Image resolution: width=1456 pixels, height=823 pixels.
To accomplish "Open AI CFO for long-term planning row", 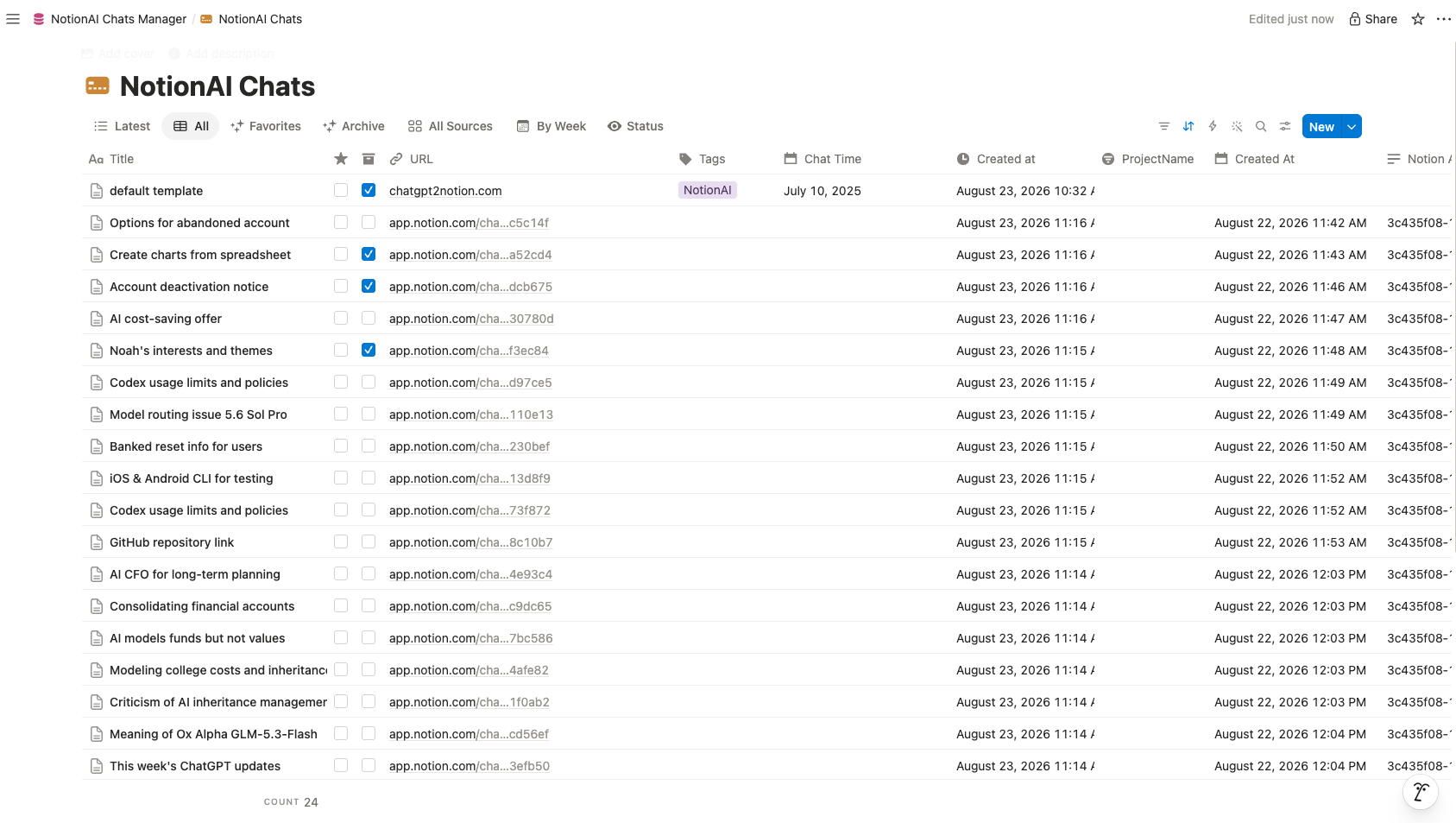I will 195,574.
